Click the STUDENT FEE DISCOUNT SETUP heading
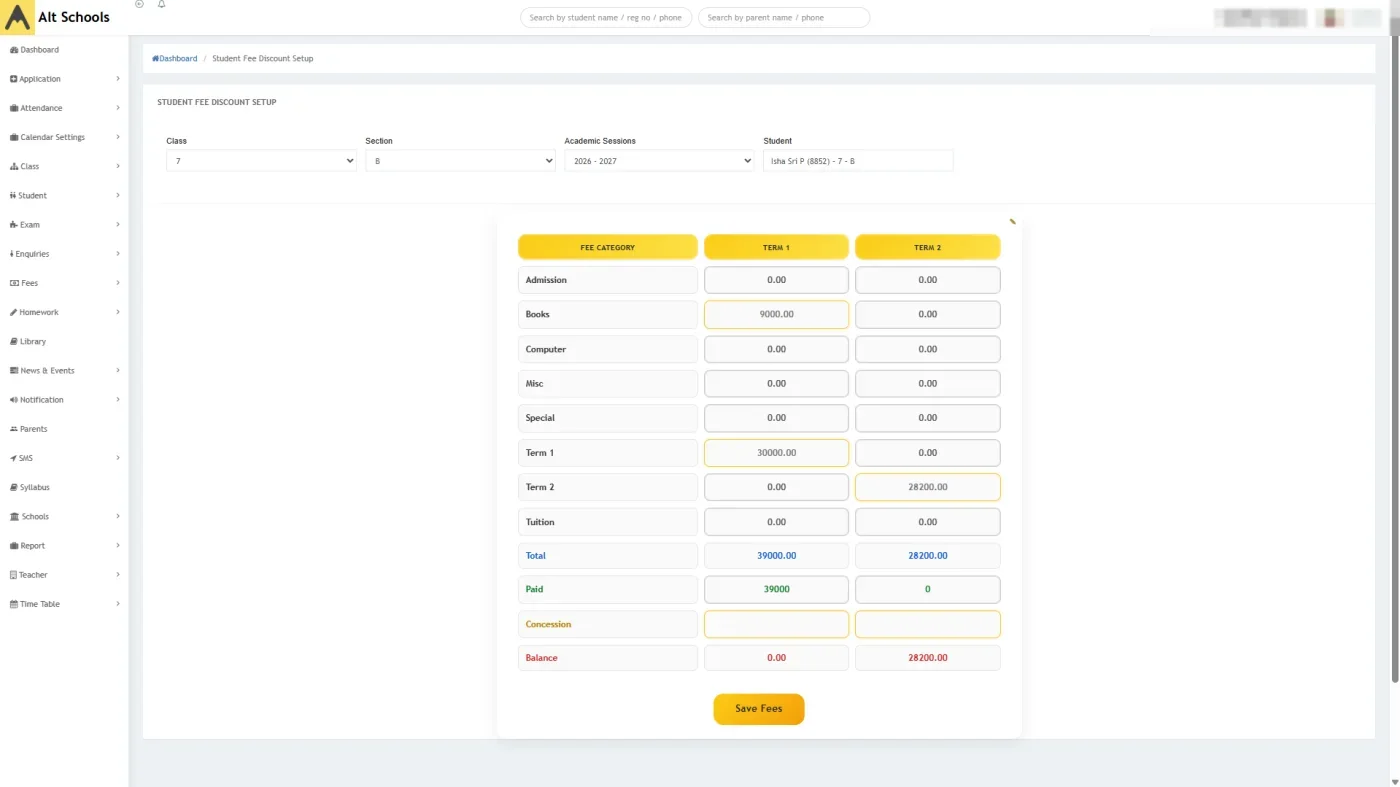The image size is (1400, 787). (217, 102)
